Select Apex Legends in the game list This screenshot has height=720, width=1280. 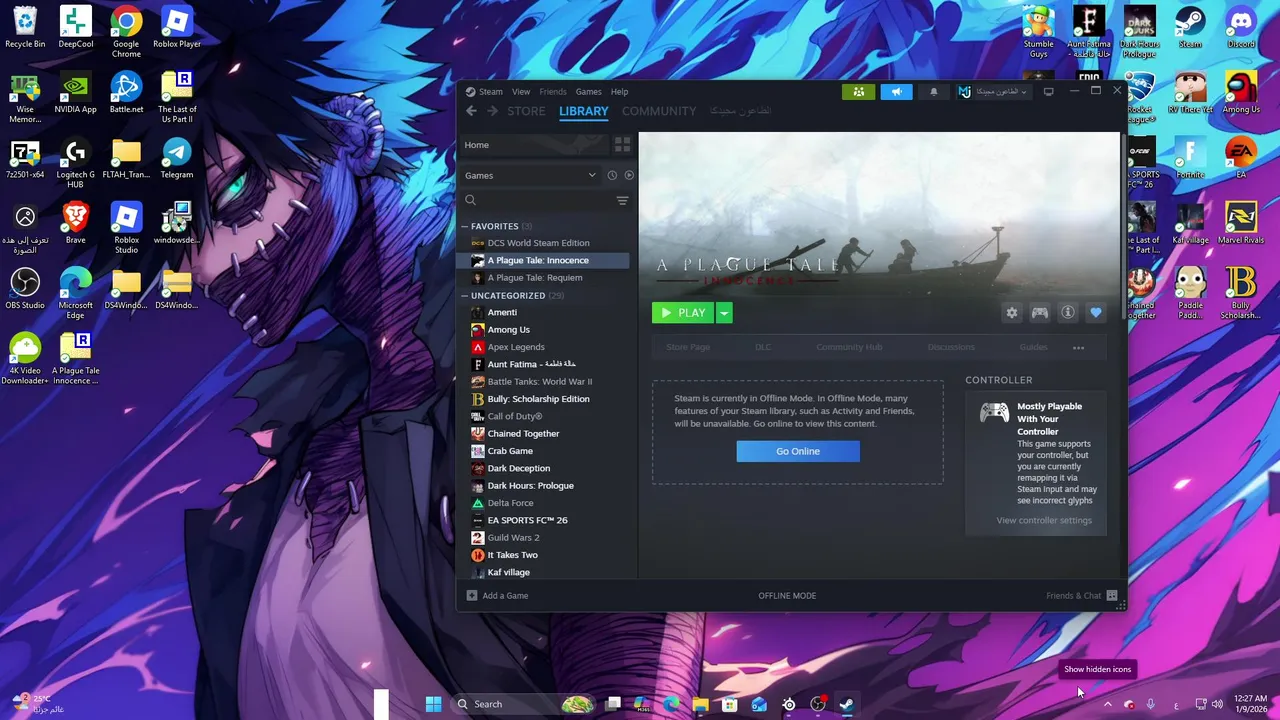(x=516, y=347)
